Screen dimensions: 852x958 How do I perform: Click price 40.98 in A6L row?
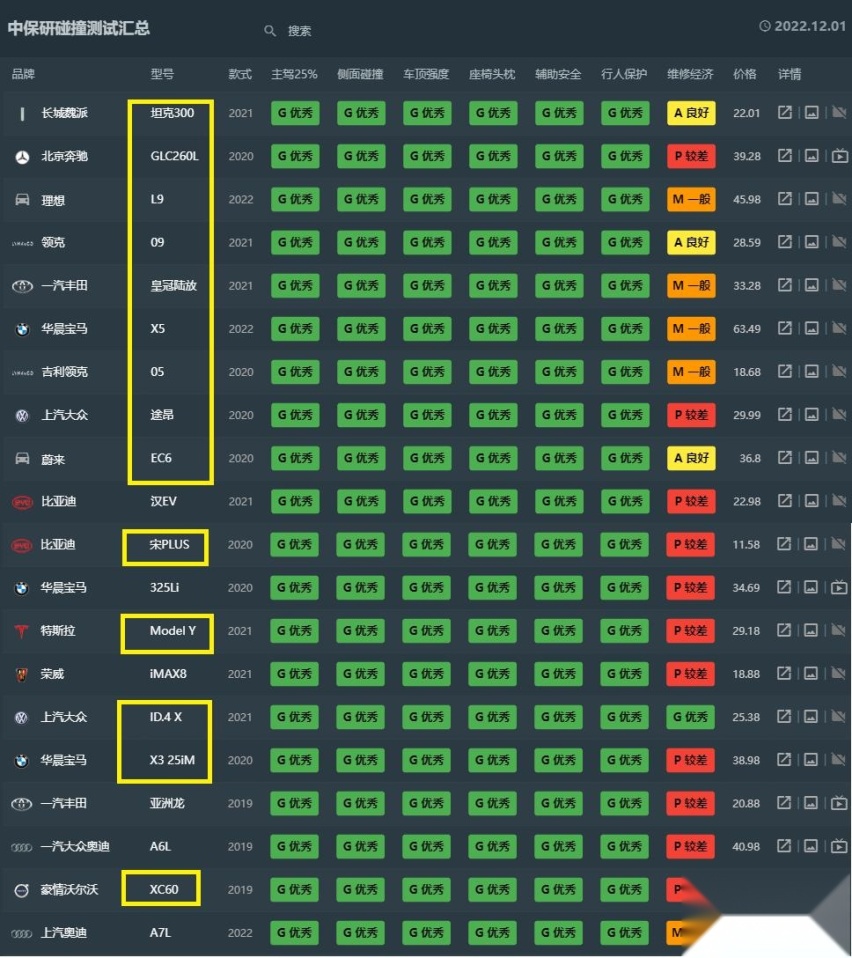click(746, 846)
